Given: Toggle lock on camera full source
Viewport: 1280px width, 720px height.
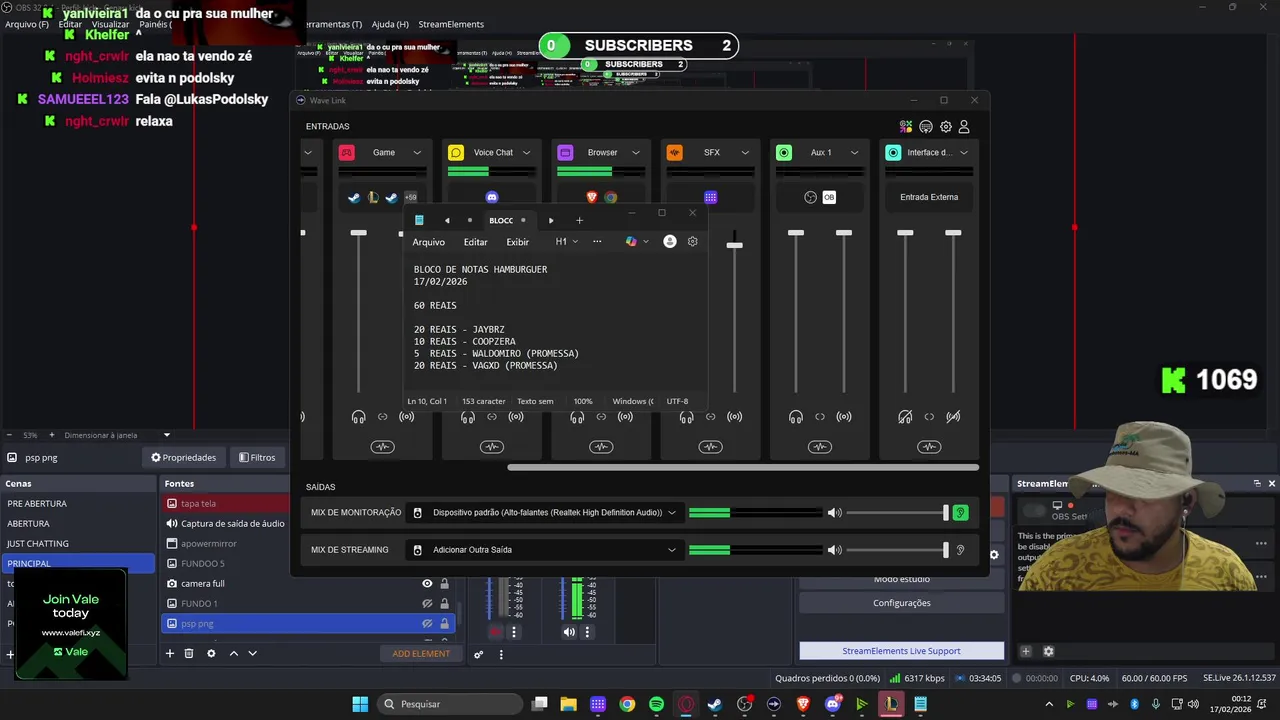Looking at the screenshot, I should click(444, 583).
